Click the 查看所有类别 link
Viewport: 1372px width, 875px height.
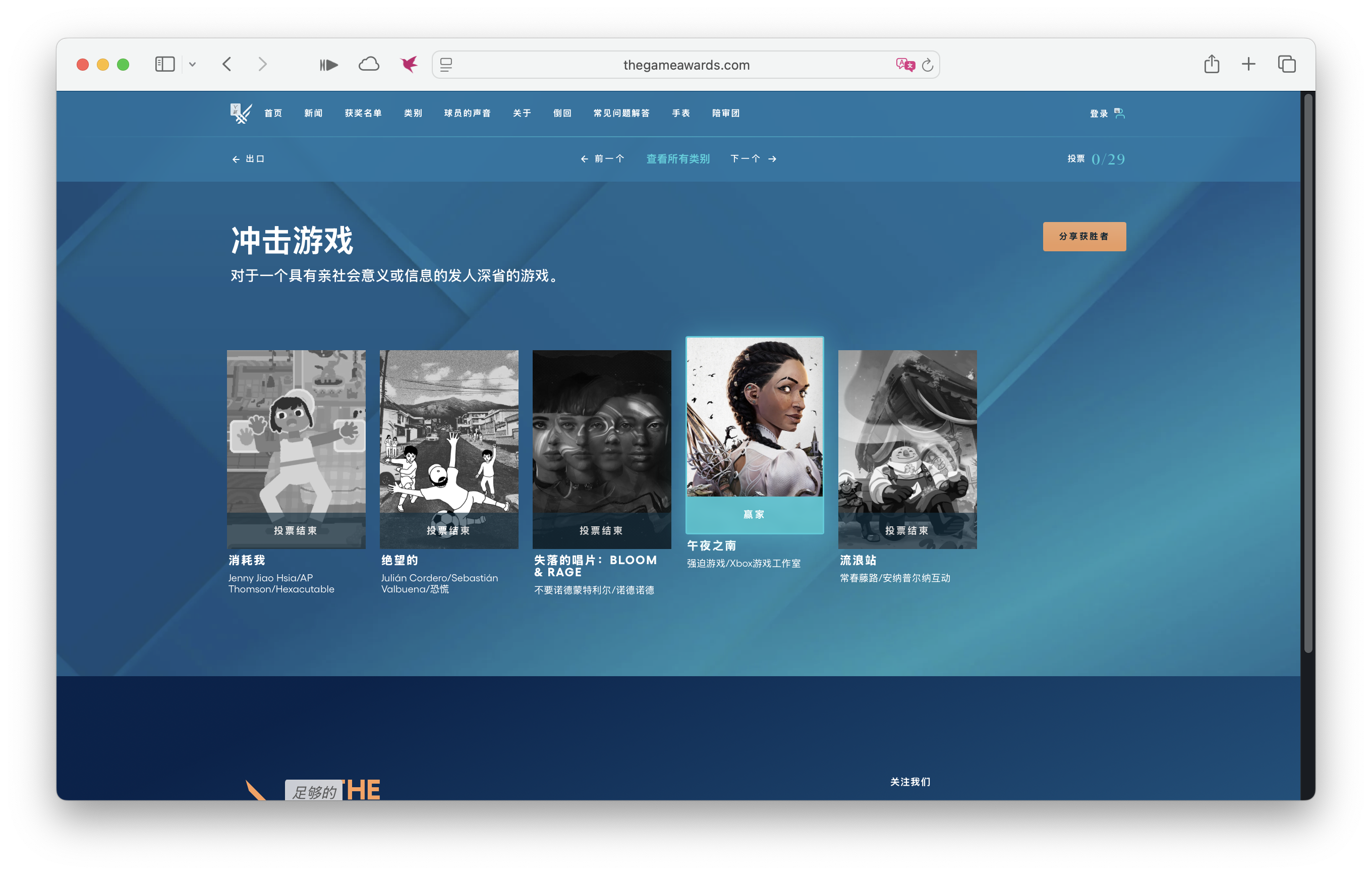pos(677,158)
